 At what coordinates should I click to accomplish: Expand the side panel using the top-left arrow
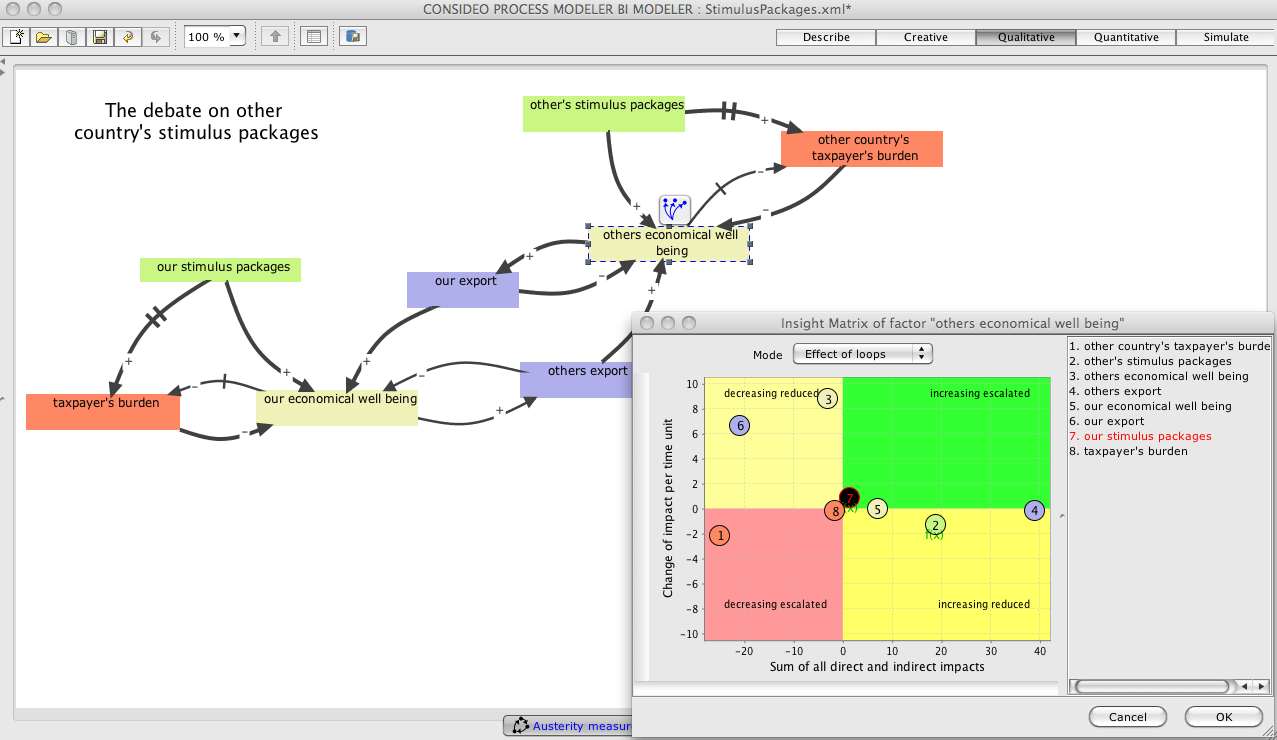coord(4,62)
